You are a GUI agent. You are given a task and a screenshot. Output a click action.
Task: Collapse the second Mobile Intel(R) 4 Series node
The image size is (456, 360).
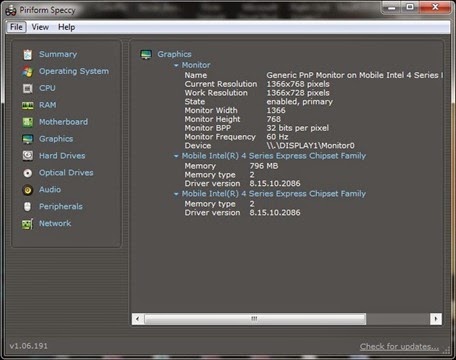176,194
